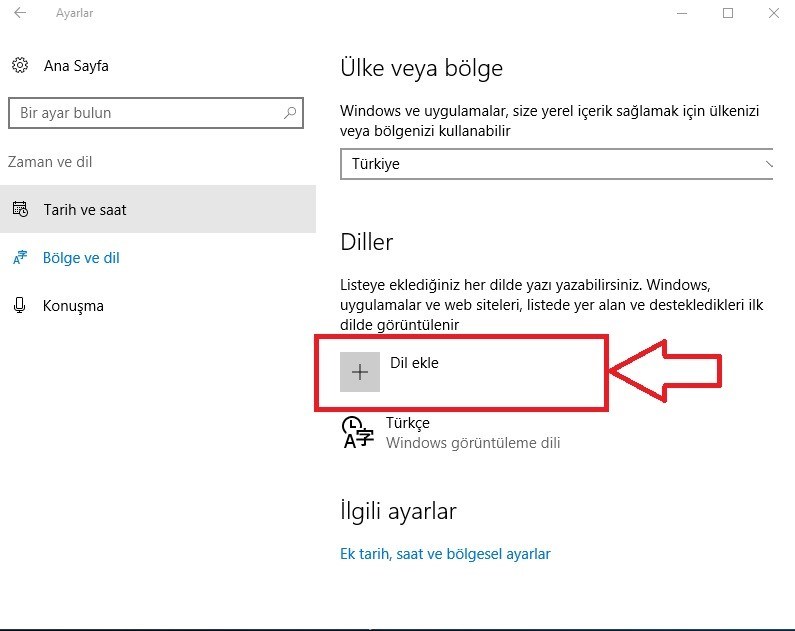This screenshot has height=631, width=795.
Task: Open the Türkiye country dropdown
Action: [x=556, y=164]
